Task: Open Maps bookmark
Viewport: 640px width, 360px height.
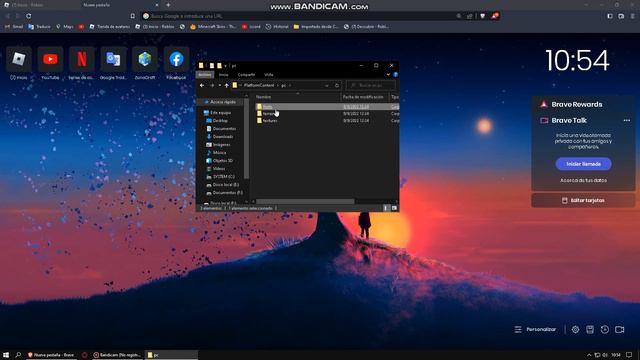Action: tap(65, 27)
